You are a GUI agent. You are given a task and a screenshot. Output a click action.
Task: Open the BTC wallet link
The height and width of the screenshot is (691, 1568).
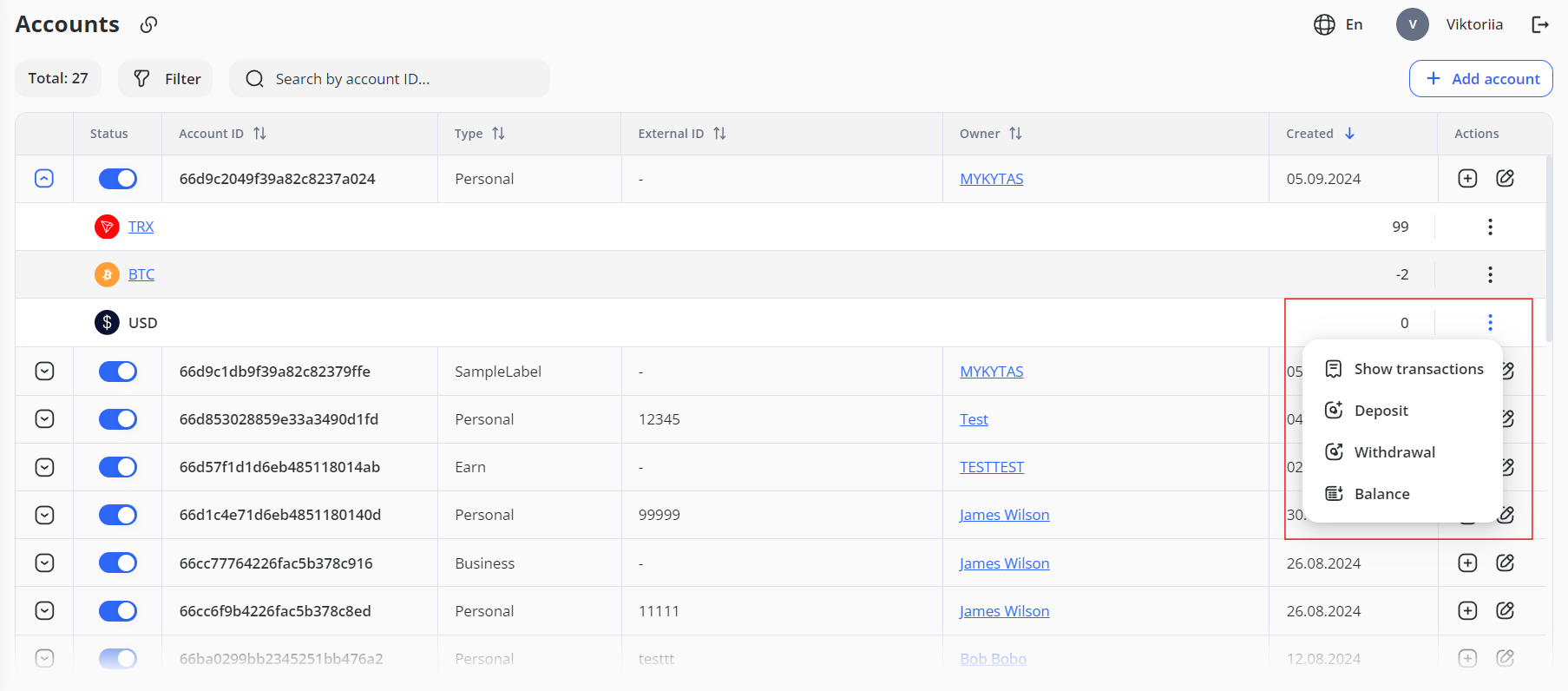pos(141,274)
